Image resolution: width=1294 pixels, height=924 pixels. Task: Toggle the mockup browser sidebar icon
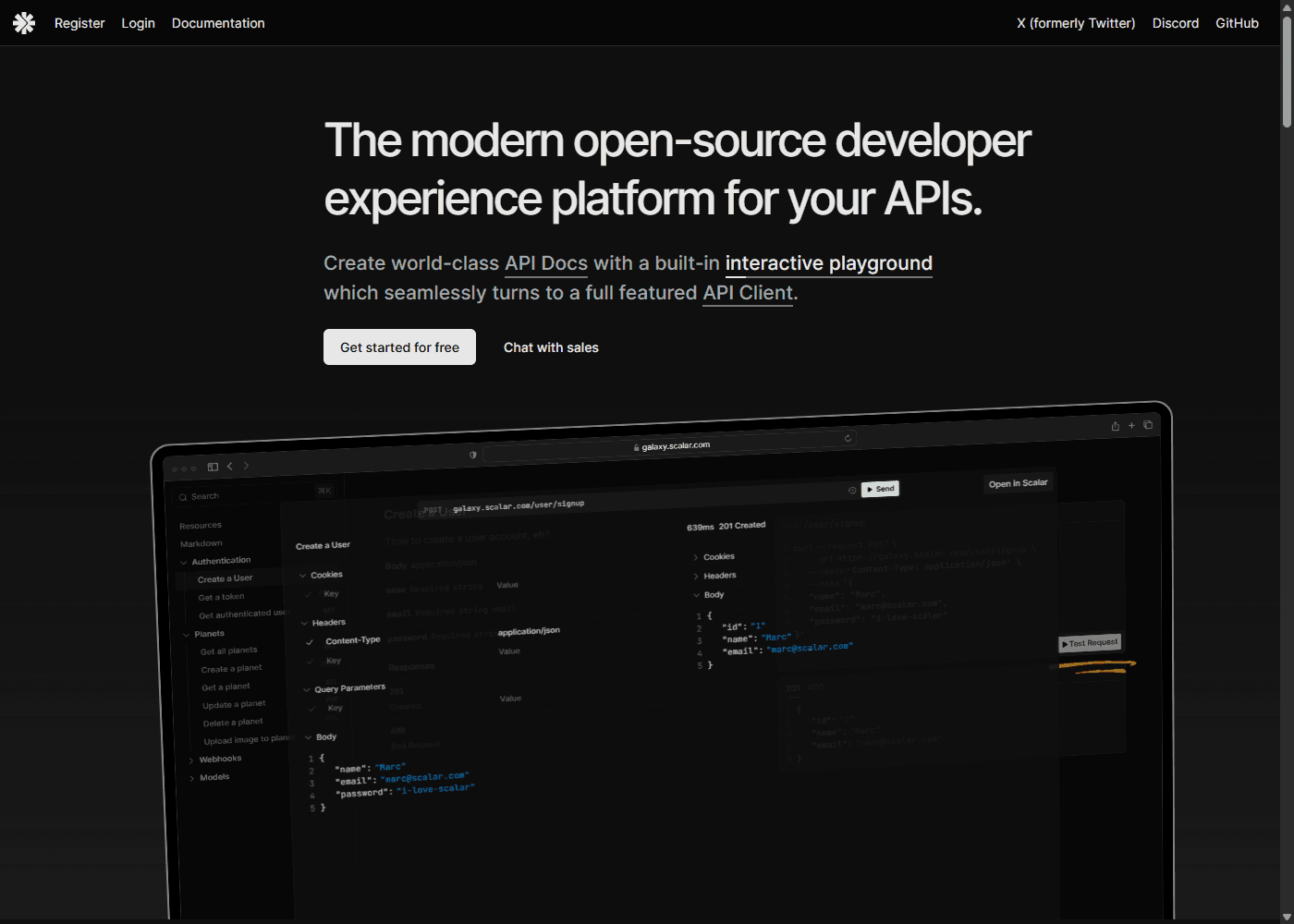tap(213, 467)
